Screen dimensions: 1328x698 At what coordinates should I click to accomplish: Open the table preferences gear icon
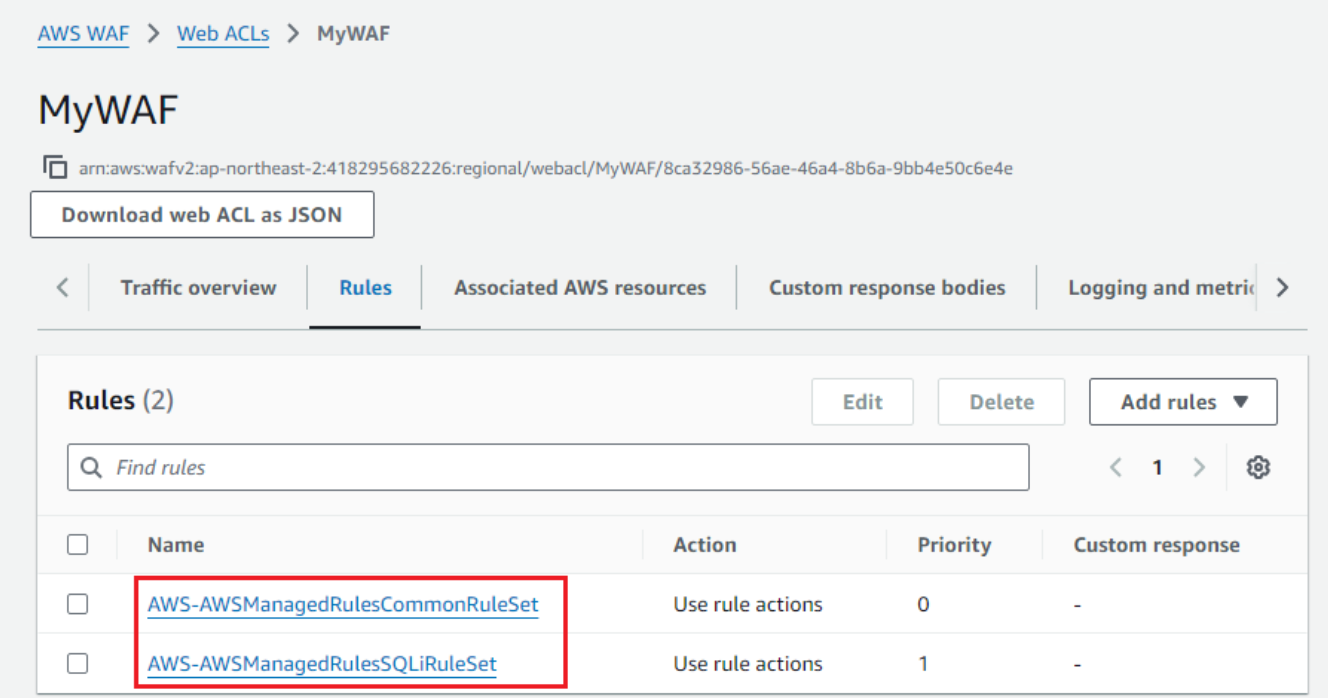coord(1258,467)
